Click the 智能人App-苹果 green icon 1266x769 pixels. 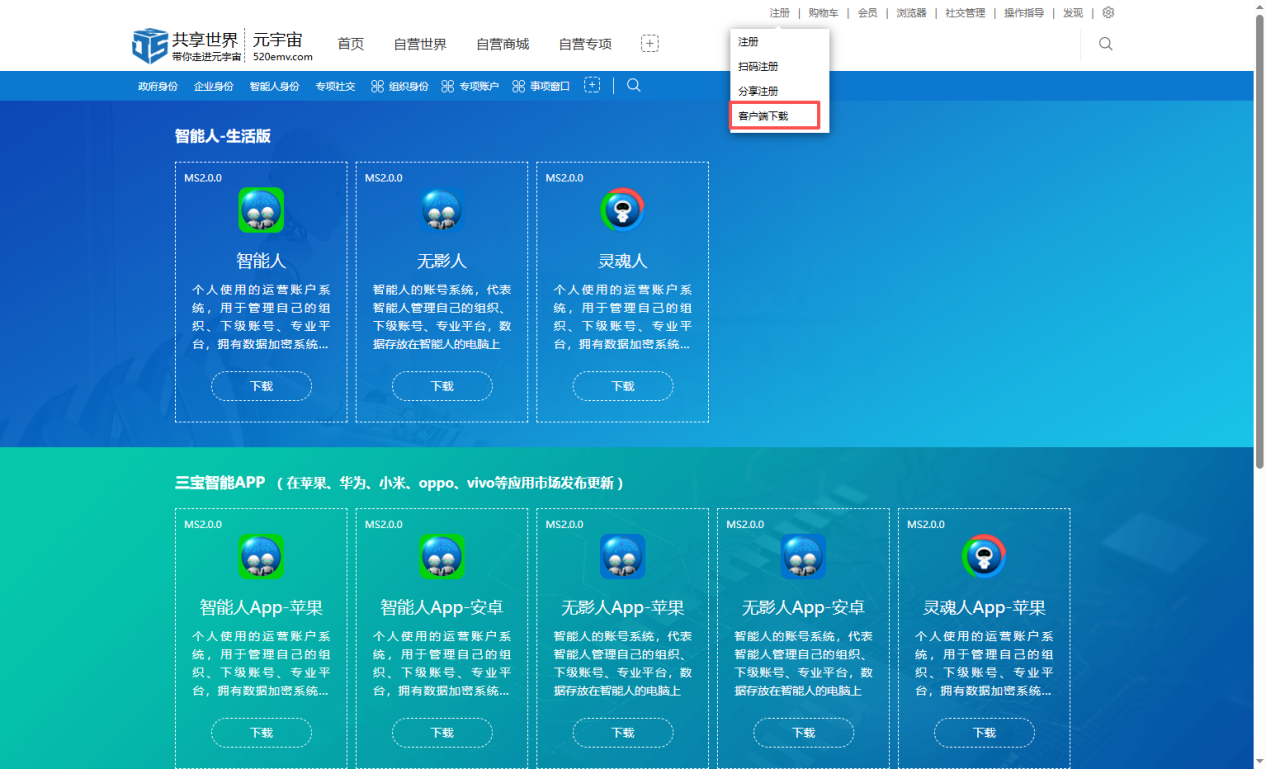(261, 557)
